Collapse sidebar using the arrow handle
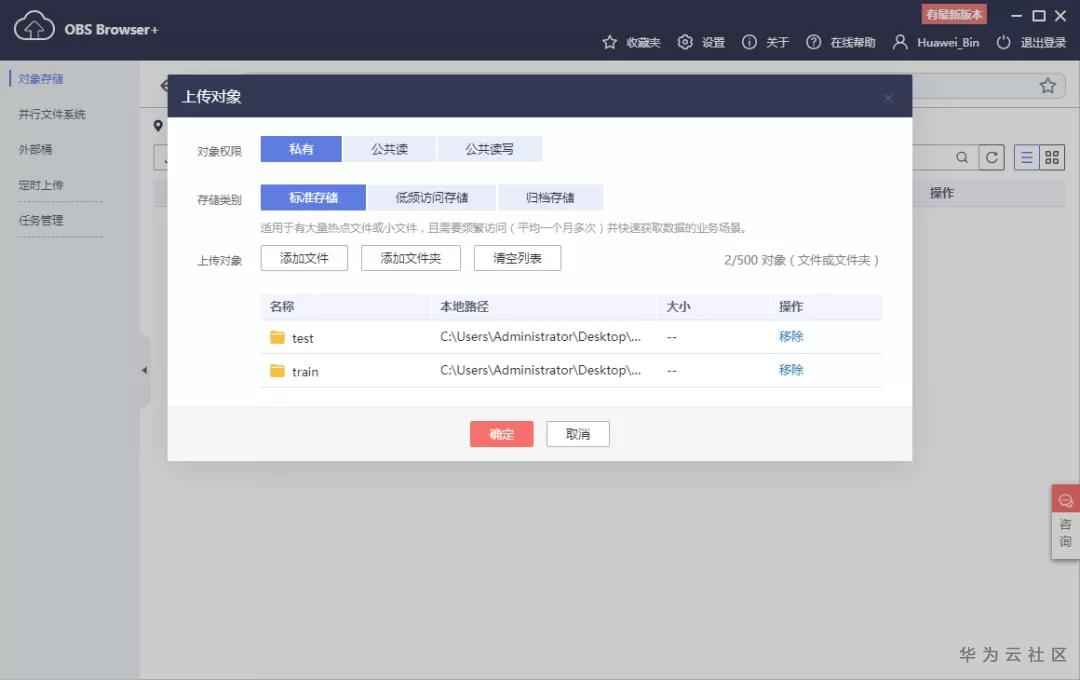Image resolution: width=1080 pixels, height=680 pixels. coord(145,370)
